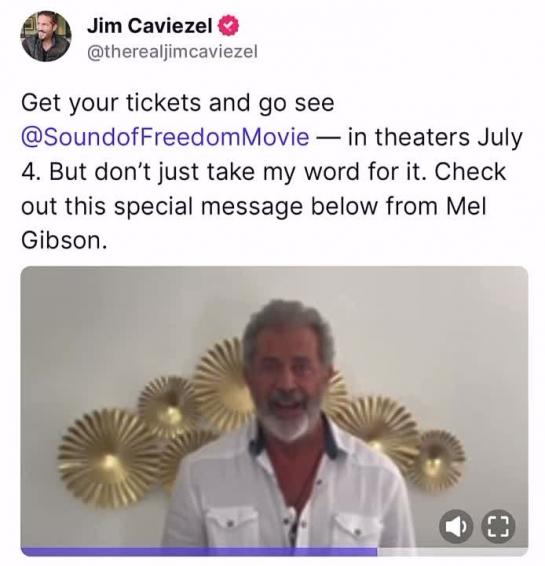Image resolution: width=545 pixels, height=566 pixels.
Task: Pause the video by clicking the man's face
Action: [287, 375]
